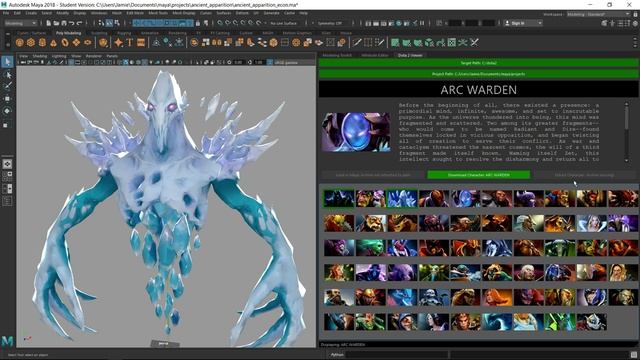Choose the Lasso select tool
This screenshot has height=360, width=640.
tap(7, 74)
